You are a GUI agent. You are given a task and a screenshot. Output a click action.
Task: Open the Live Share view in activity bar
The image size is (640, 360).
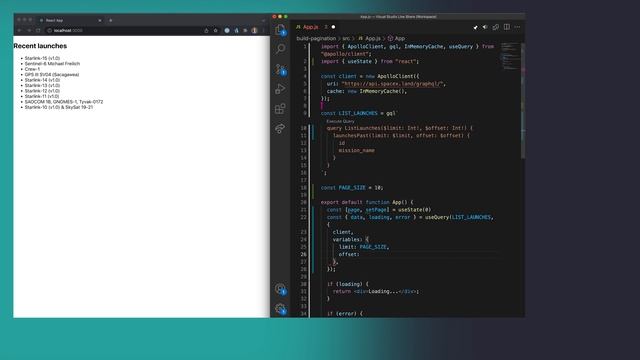pos(280,129)
